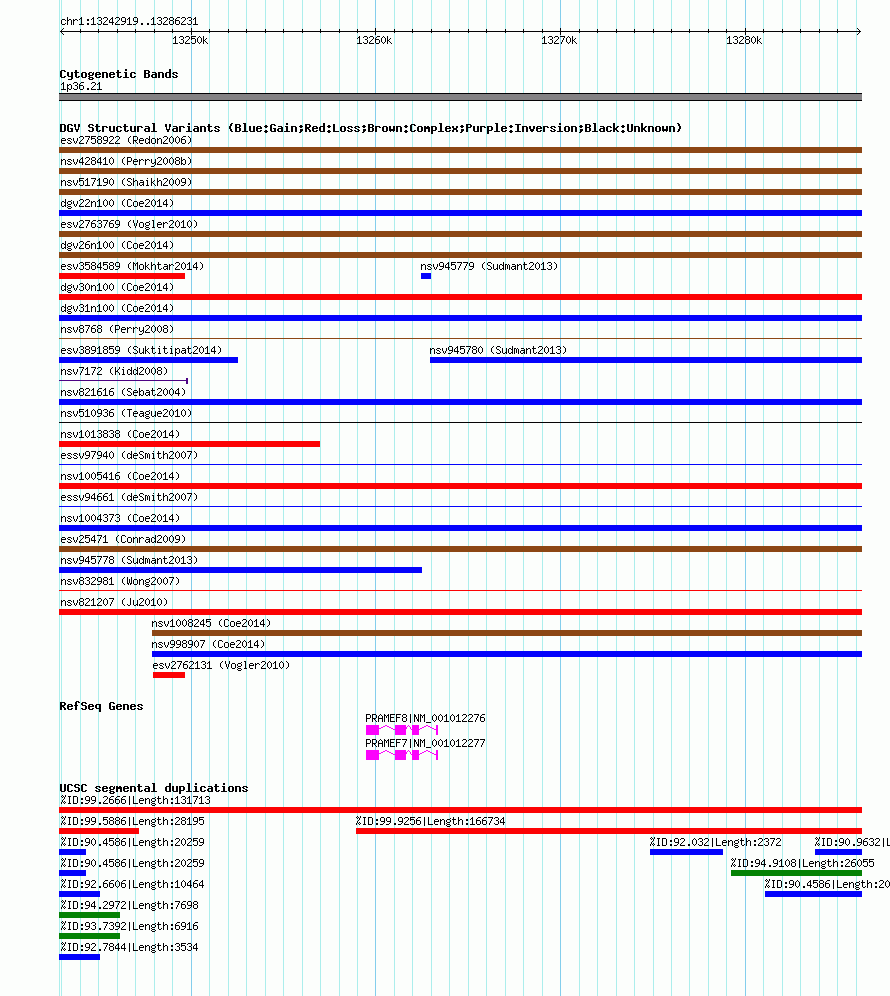Click variant label nsv998907 (Coe2014)
The image size is (890, 996).
(208, 643)
